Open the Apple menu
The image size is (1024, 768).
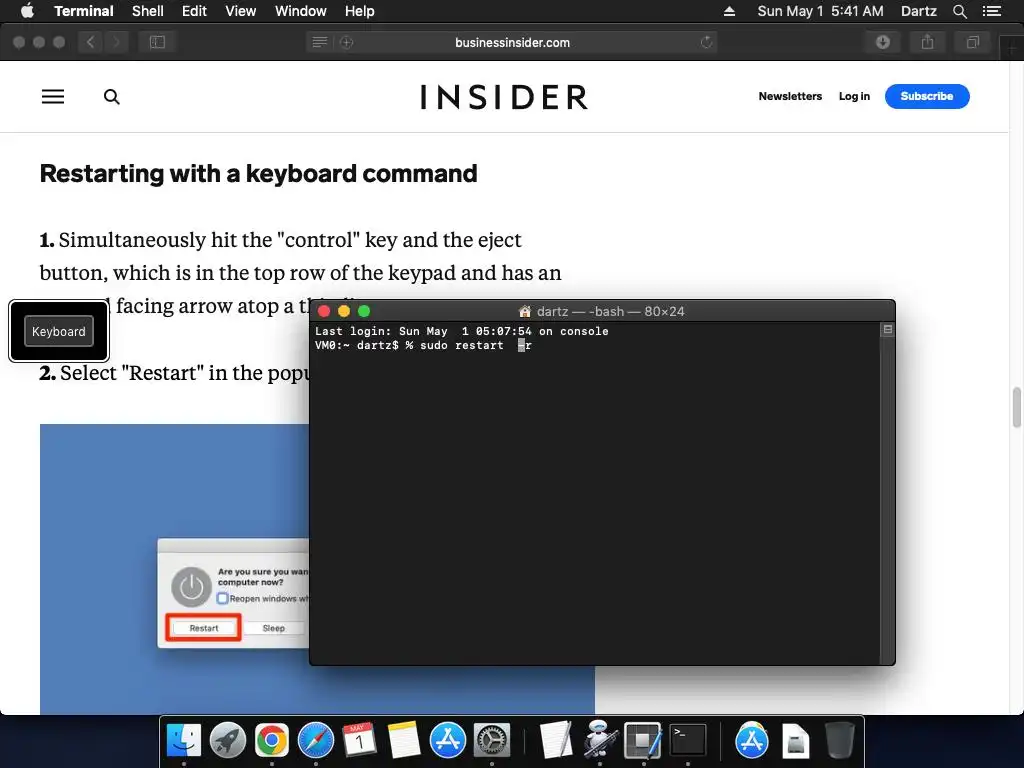(x=27, y=11)
